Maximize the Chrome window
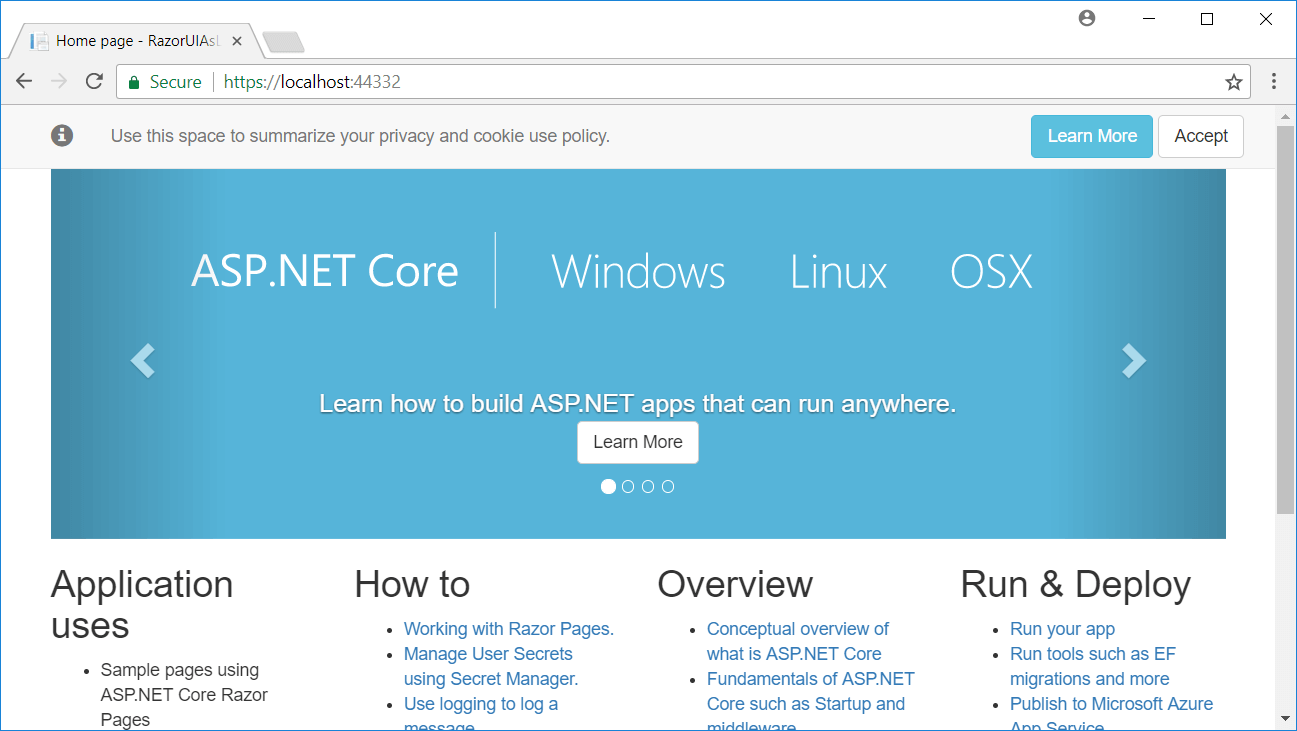Image resolution: width=1297 pixels, height=731 pixels. (x=1207, y=18)
